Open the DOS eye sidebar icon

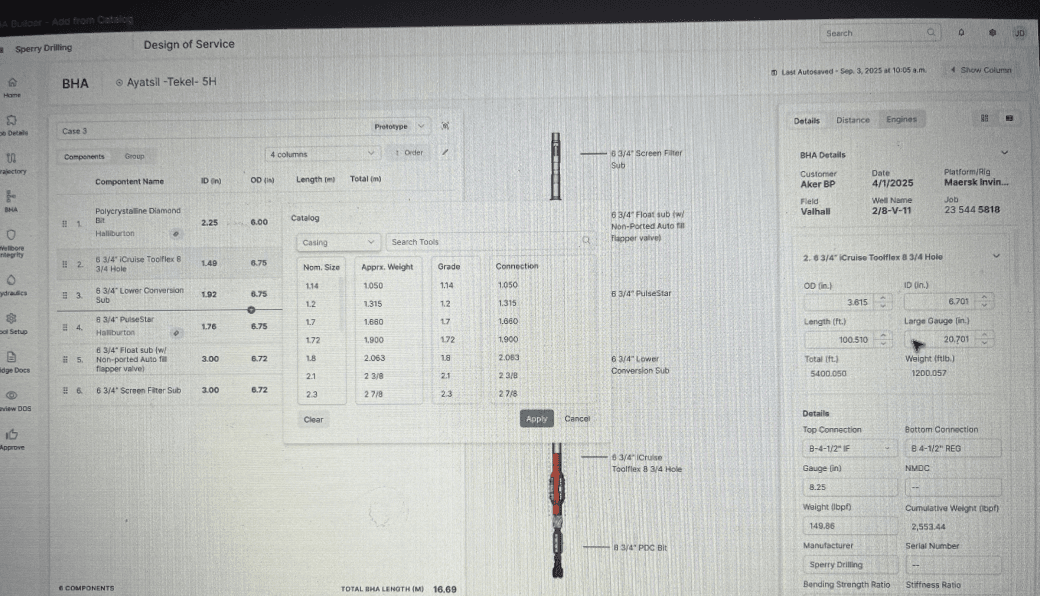click(11, 395)
